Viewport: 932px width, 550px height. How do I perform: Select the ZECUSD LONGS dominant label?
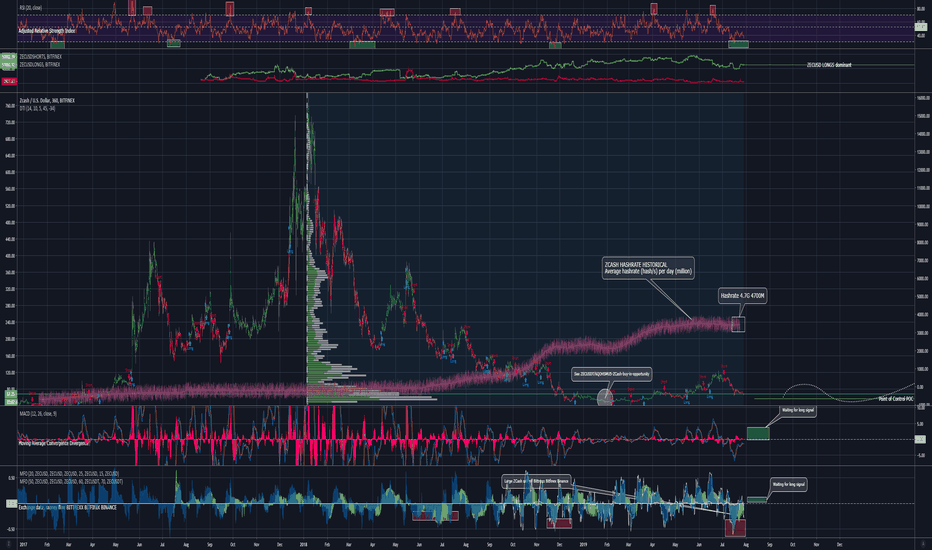click(829, 65)
